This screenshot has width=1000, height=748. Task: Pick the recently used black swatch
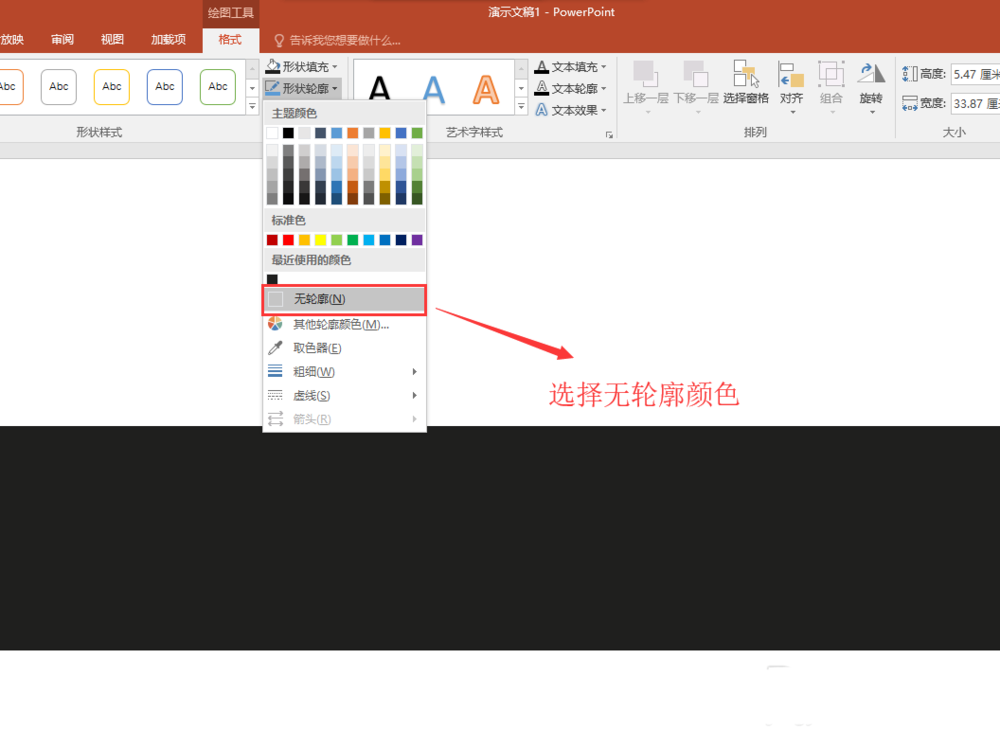(272, 279)
